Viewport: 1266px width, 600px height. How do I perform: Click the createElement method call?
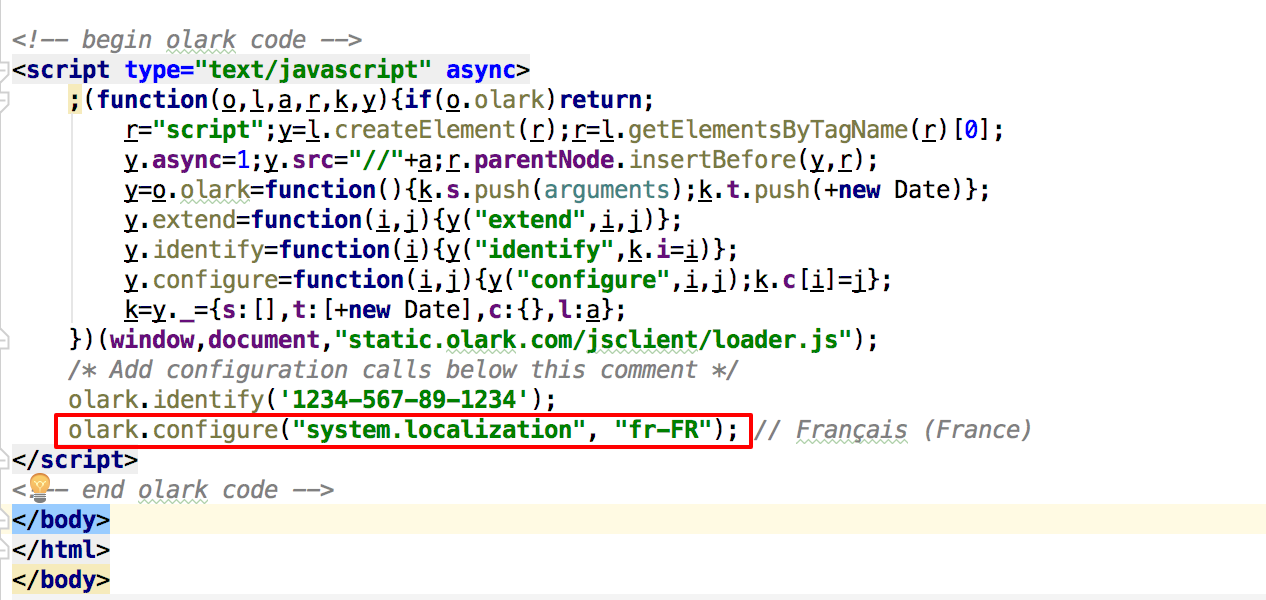[424, 130]
